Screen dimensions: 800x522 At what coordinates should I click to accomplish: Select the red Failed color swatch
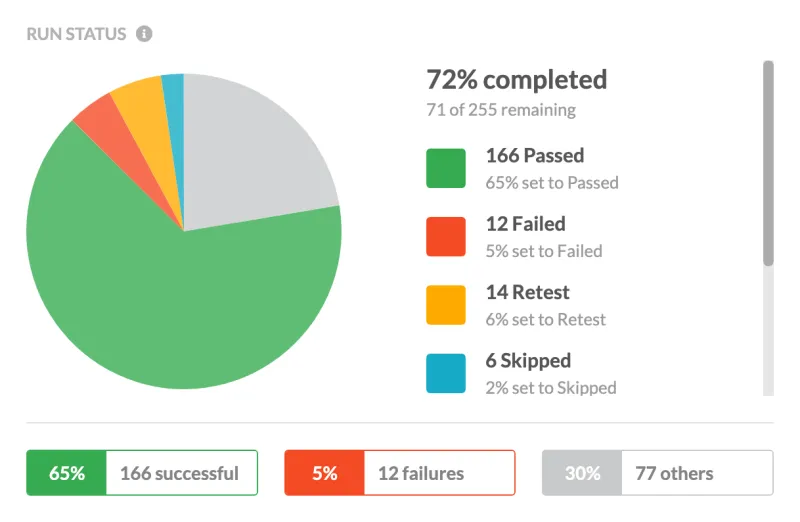click(x=446, y=237)
